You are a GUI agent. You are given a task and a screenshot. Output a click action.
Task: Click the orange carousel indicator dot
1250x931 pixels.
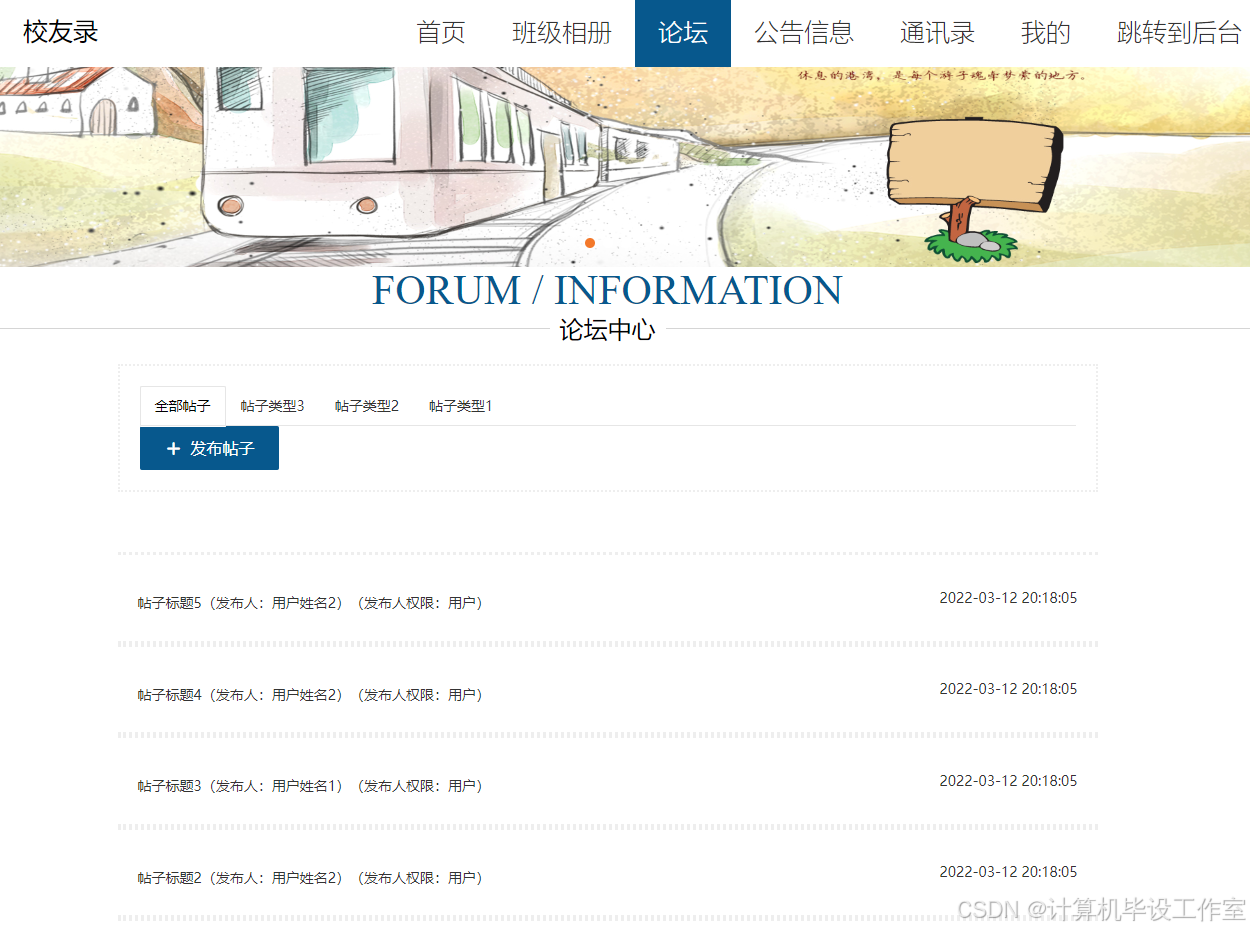[x=590, y=243]
